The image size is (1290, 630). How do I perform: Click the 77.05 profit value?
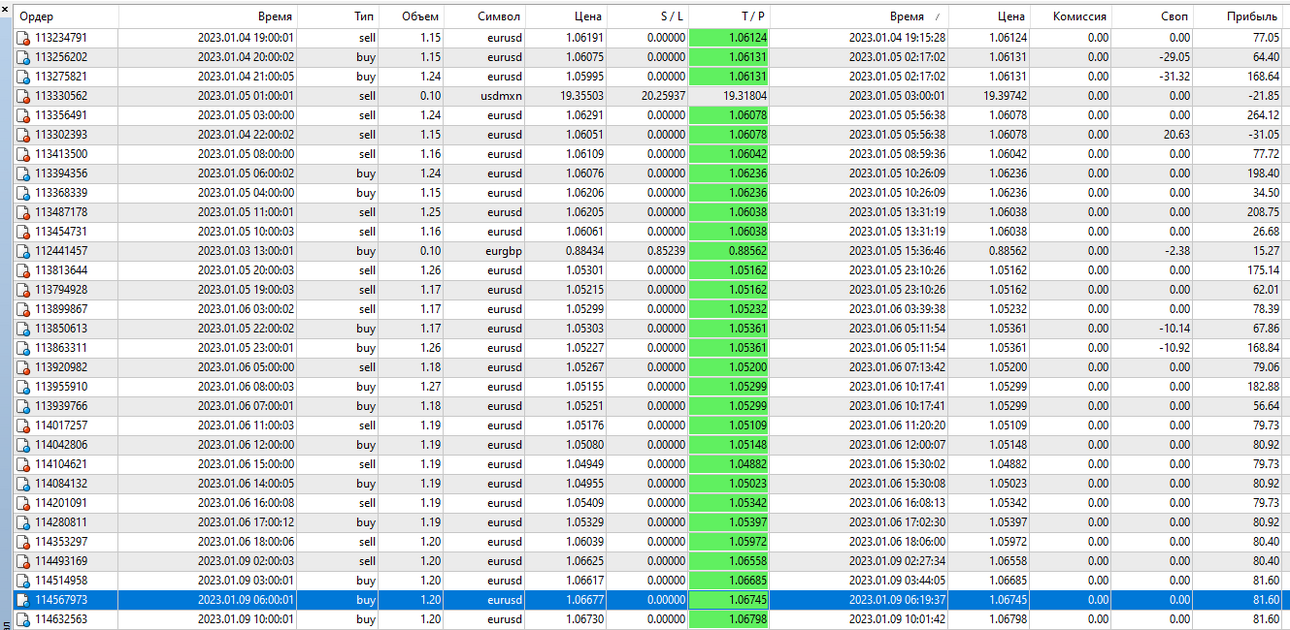point(1266,38)
